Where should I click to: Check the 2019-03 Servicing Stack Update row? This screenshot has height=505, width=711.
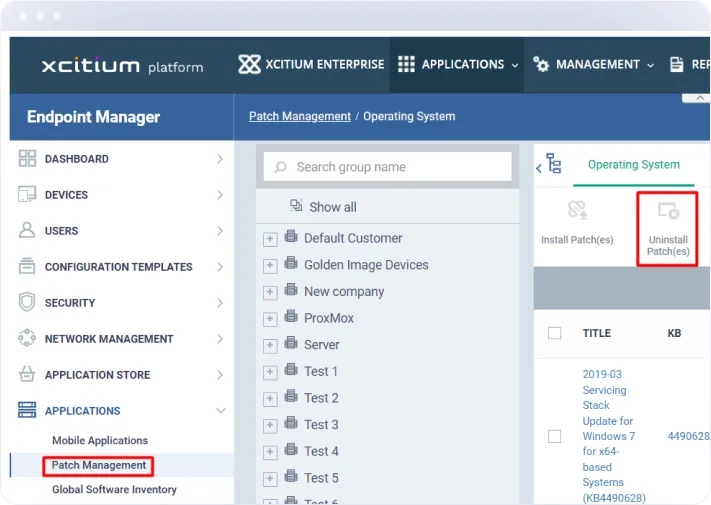(x=554, y=436)
